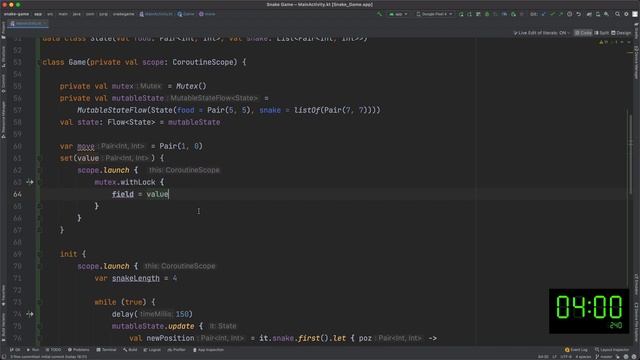Click the cursor position indicator in status bar
640x360 pixels.
click(x=543, y=357)
